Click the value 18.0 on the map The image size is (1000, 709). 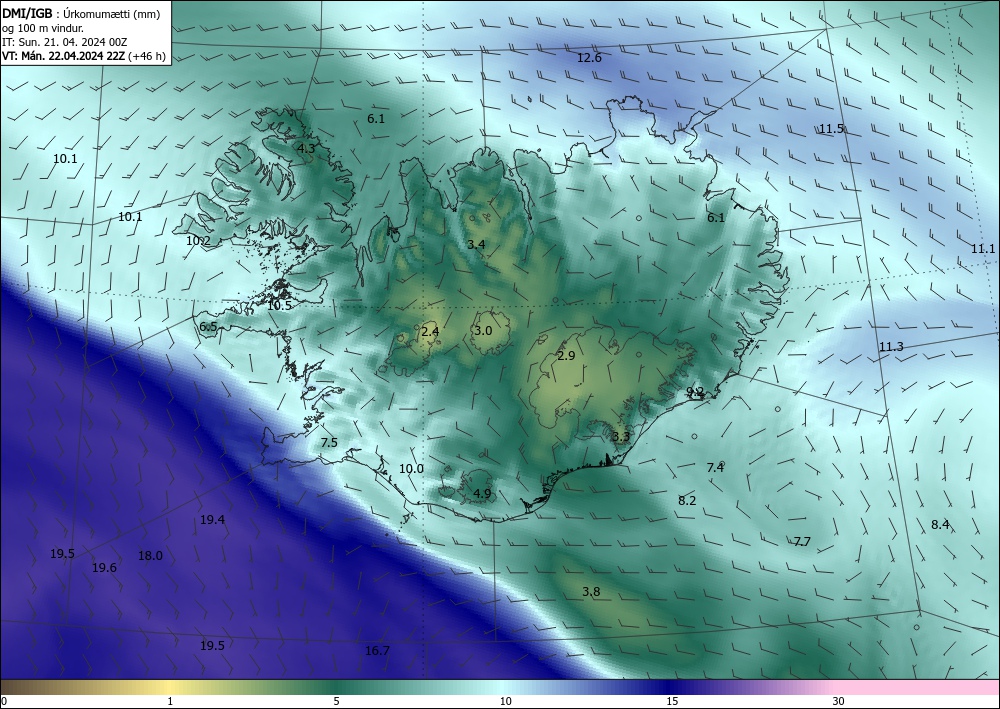pyautogui.click(x=150, y=556)
